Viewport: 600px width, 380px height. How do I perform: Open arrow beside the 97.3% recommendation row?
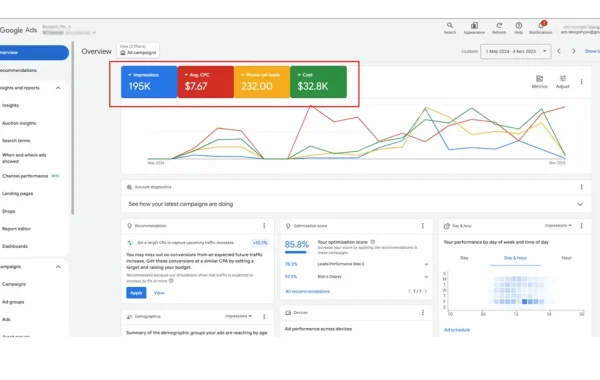click(426, 277)
